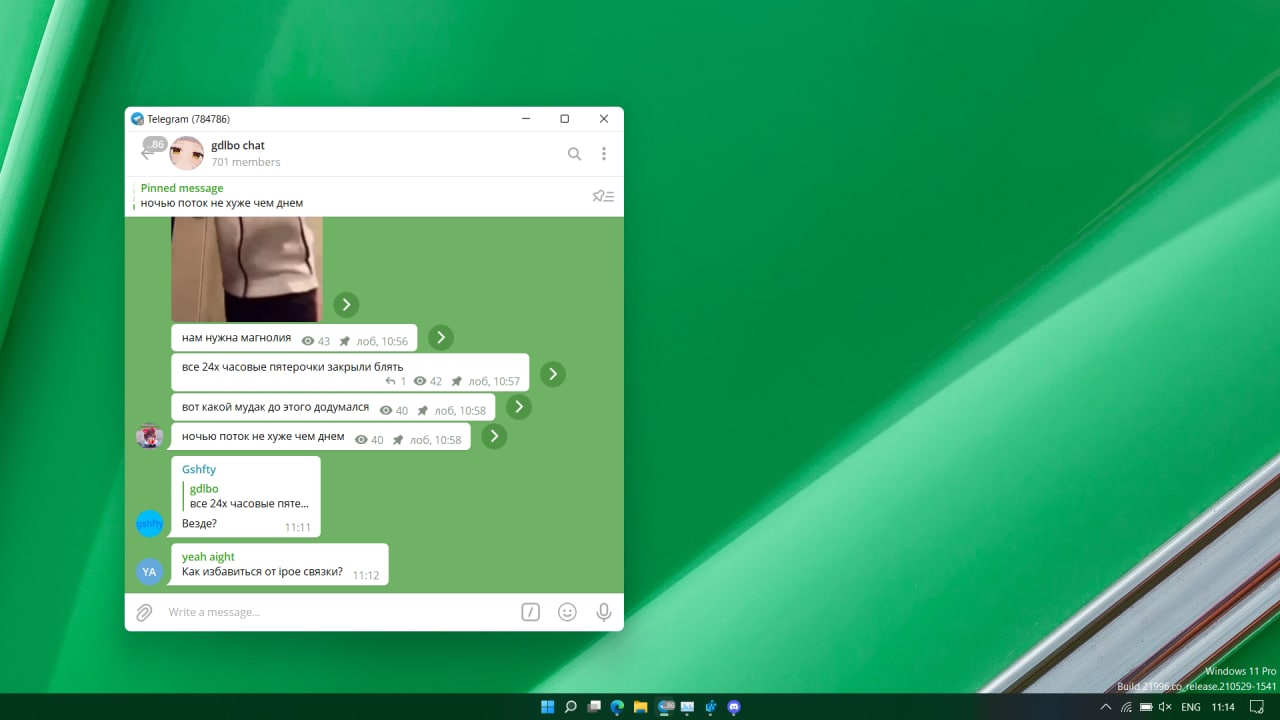
Task: Click message text 'нам нужна магнолия'
Action: 236,338
